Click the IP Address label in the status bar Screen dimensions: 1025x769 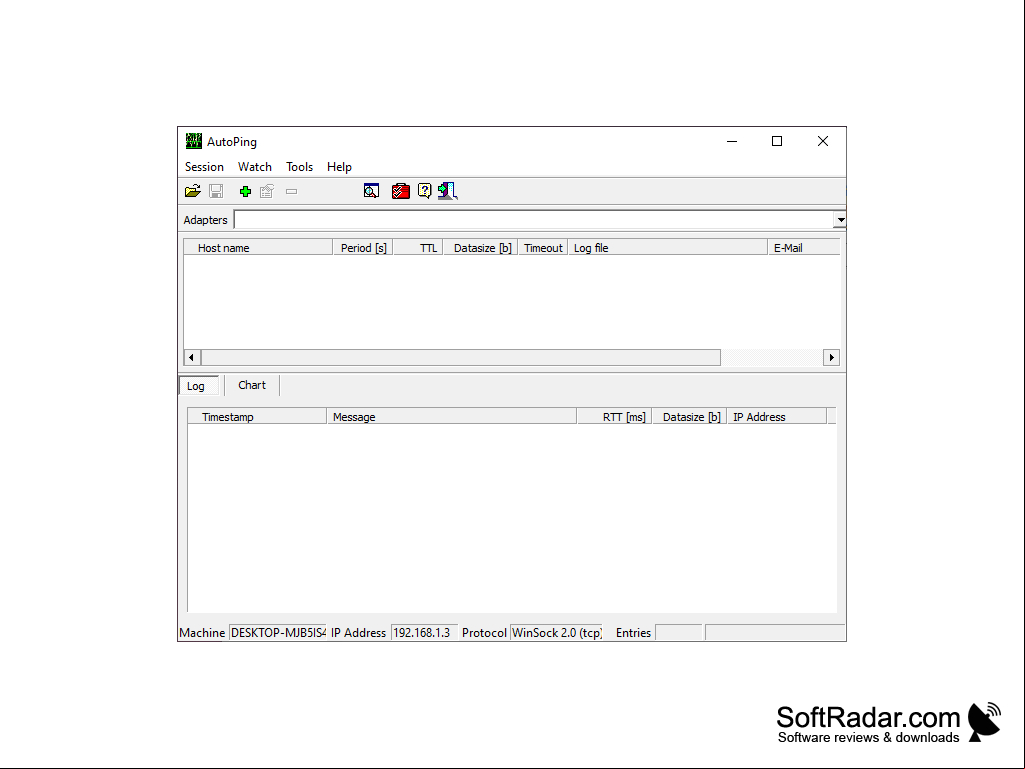pyautogui.click(x=358, y=632)
